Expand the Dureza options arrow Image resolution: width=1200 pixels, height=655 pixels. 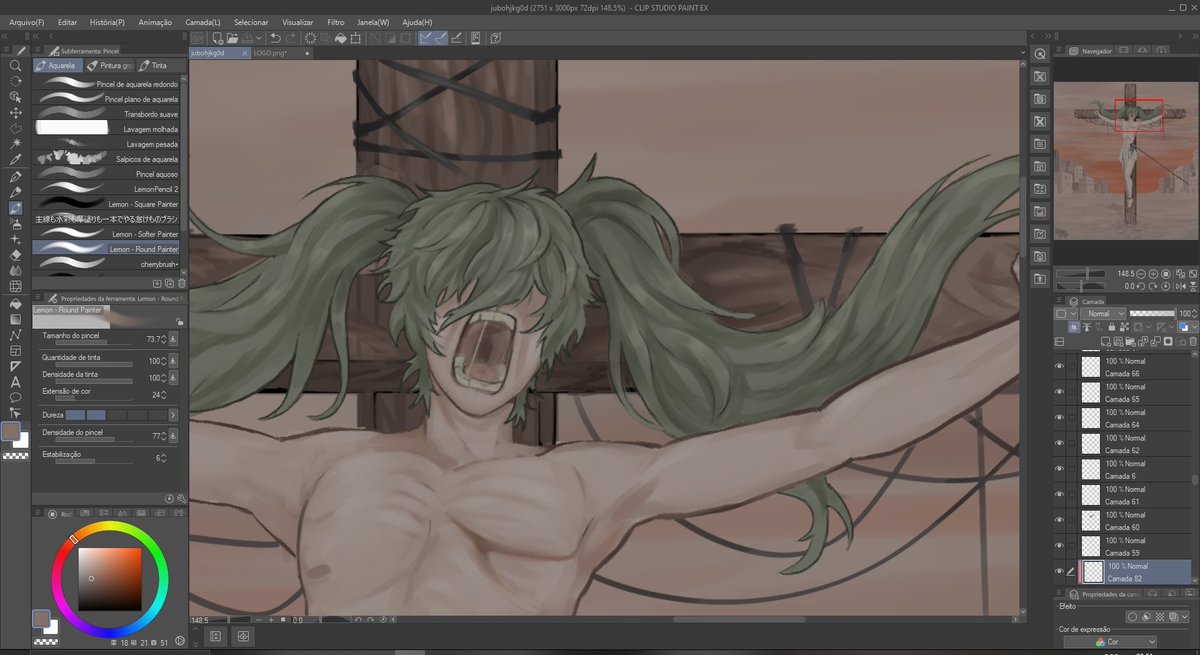pos(173,414)
